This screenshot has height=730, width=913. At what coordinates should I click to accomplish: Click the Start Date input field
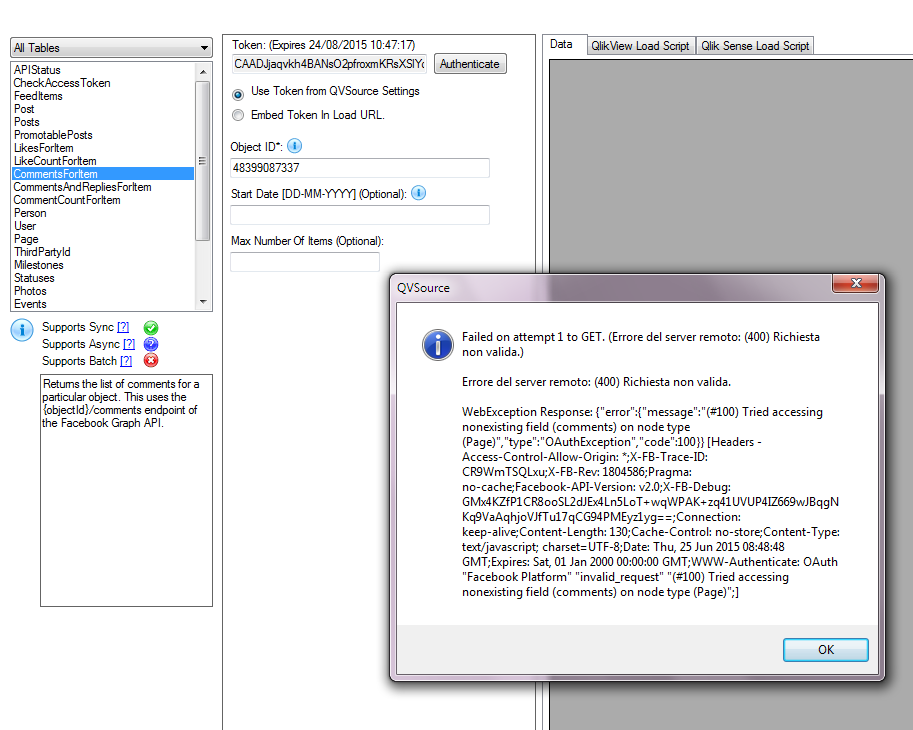[360, 215]
